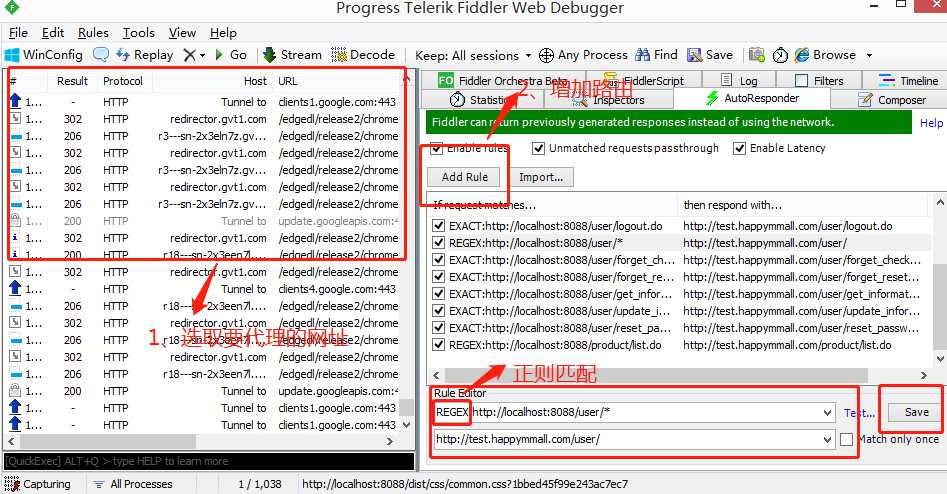The width and height of the screenshot is (947, 494).
Task: Toggle the Enable Latency checkbox
Action: coord(739,148)
